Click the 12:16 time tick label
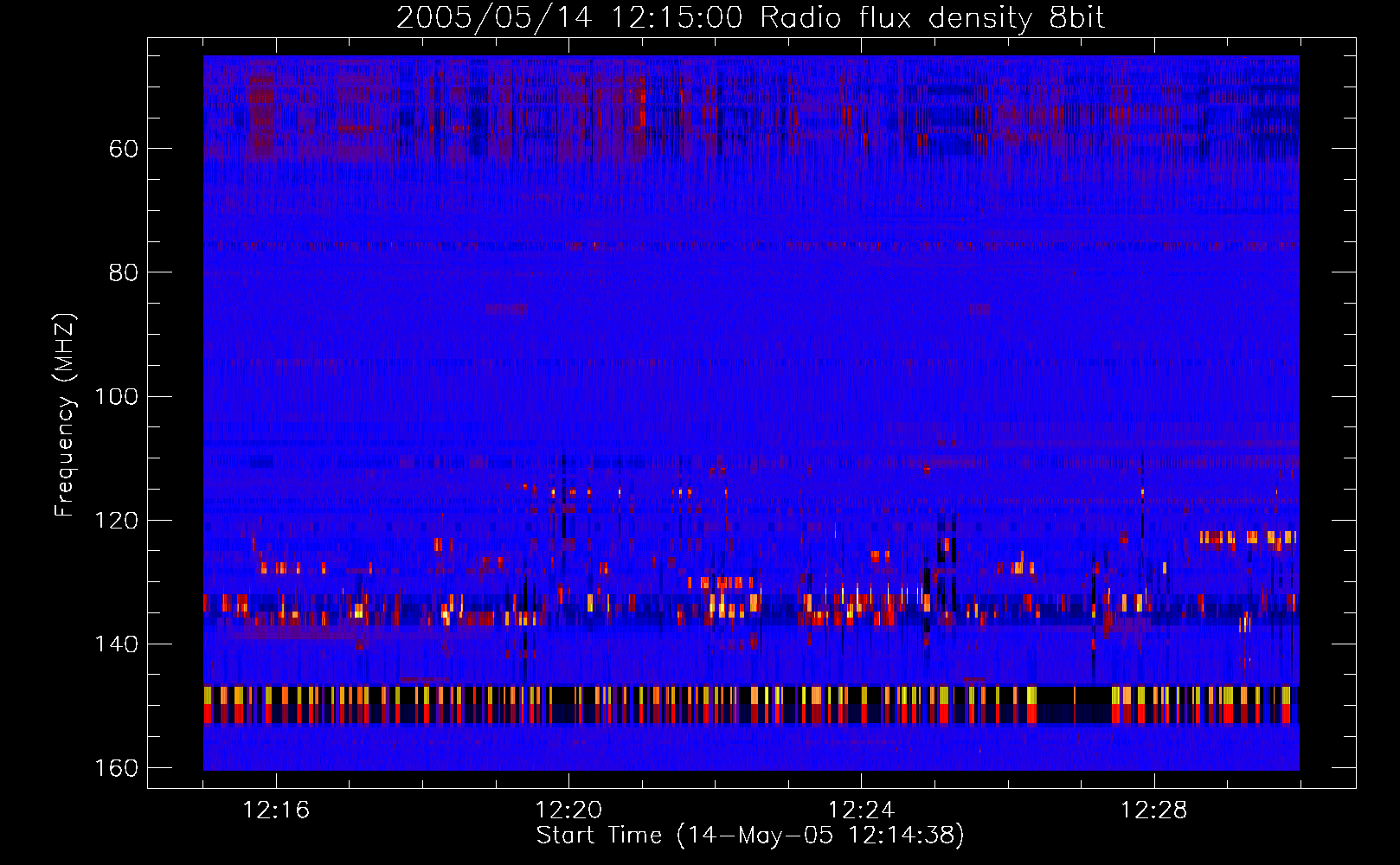 [x=276, y=810]
